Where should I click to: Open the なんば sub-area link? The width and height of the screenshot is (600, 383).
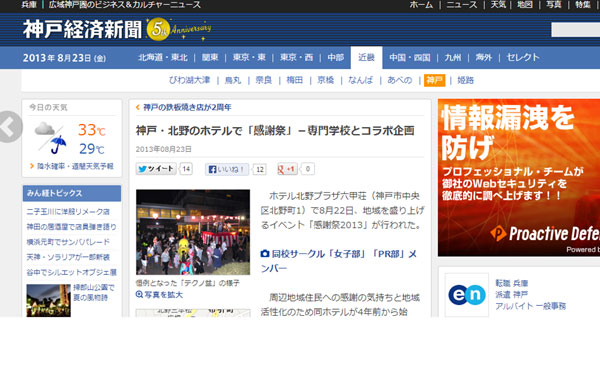click(x=360, y=80)
